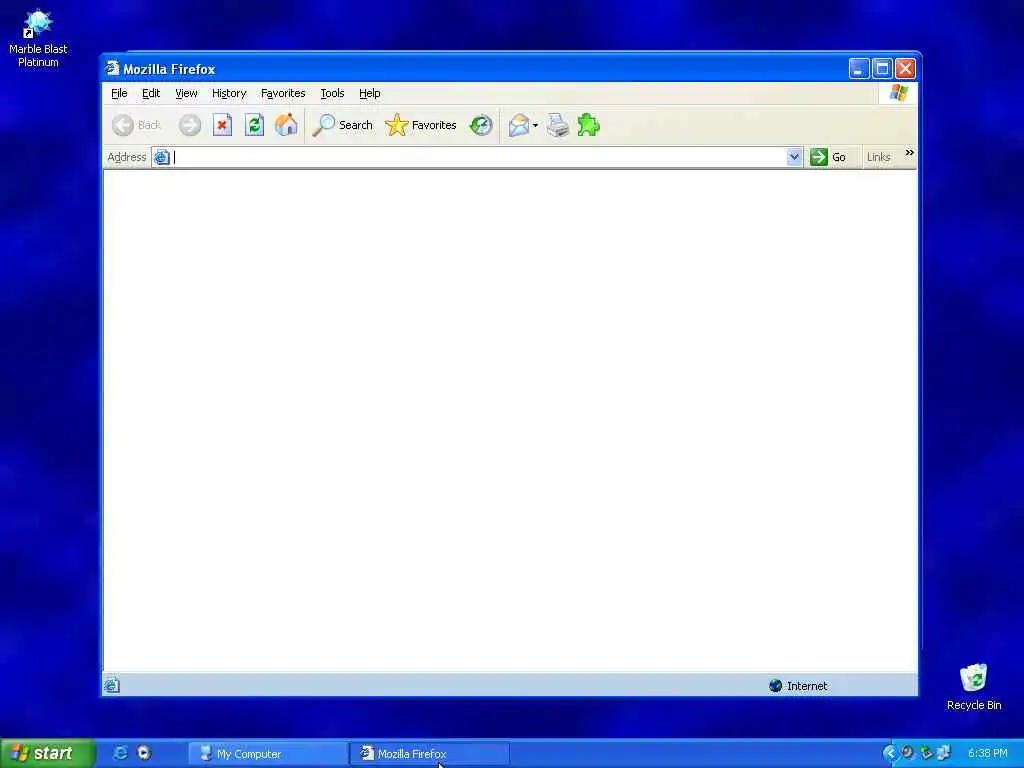The width and height of the screenshot is (1024, 768).
Task: Click the Back navigation button
Action: coord(136,125)
